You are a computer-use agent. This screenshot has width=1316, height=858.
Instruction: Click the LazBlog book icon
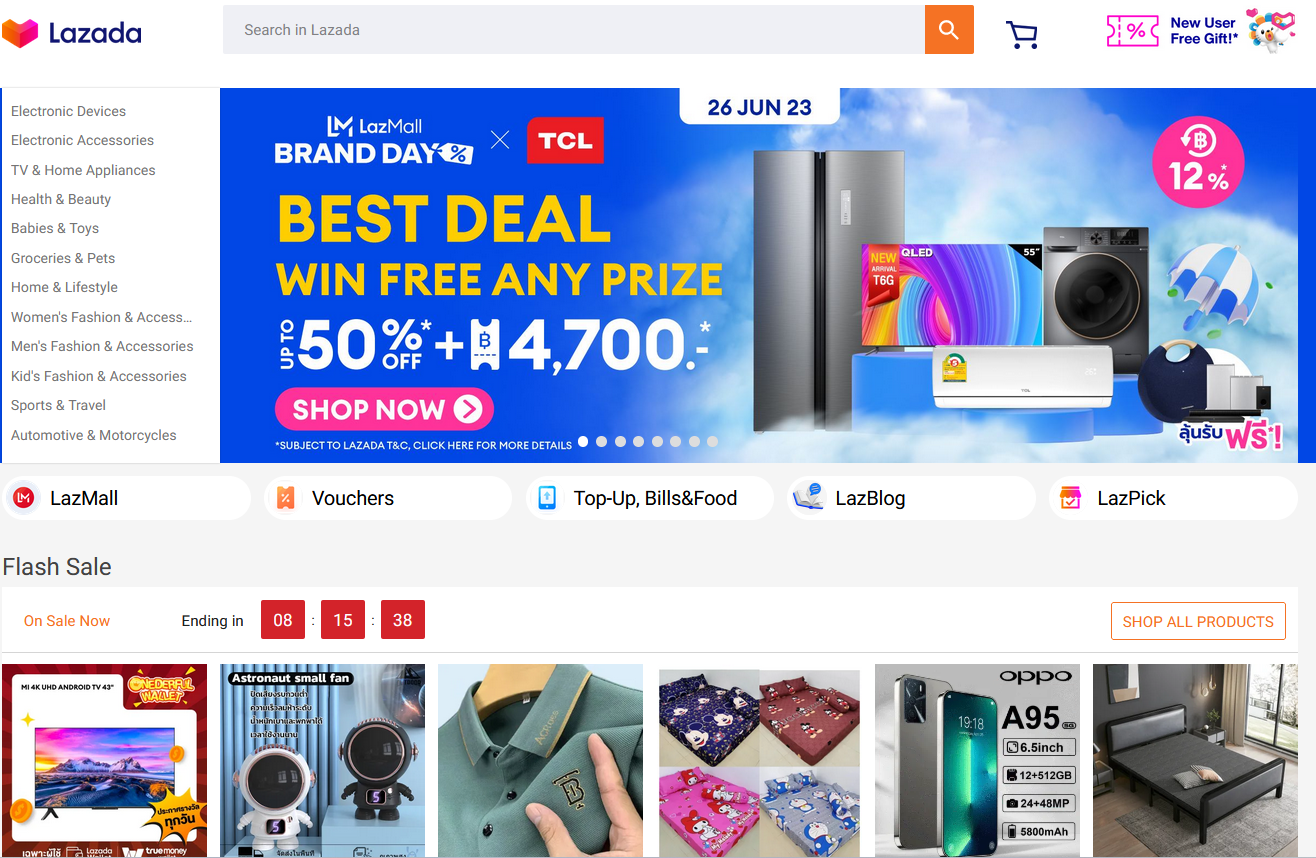click(x=808, y=497)
